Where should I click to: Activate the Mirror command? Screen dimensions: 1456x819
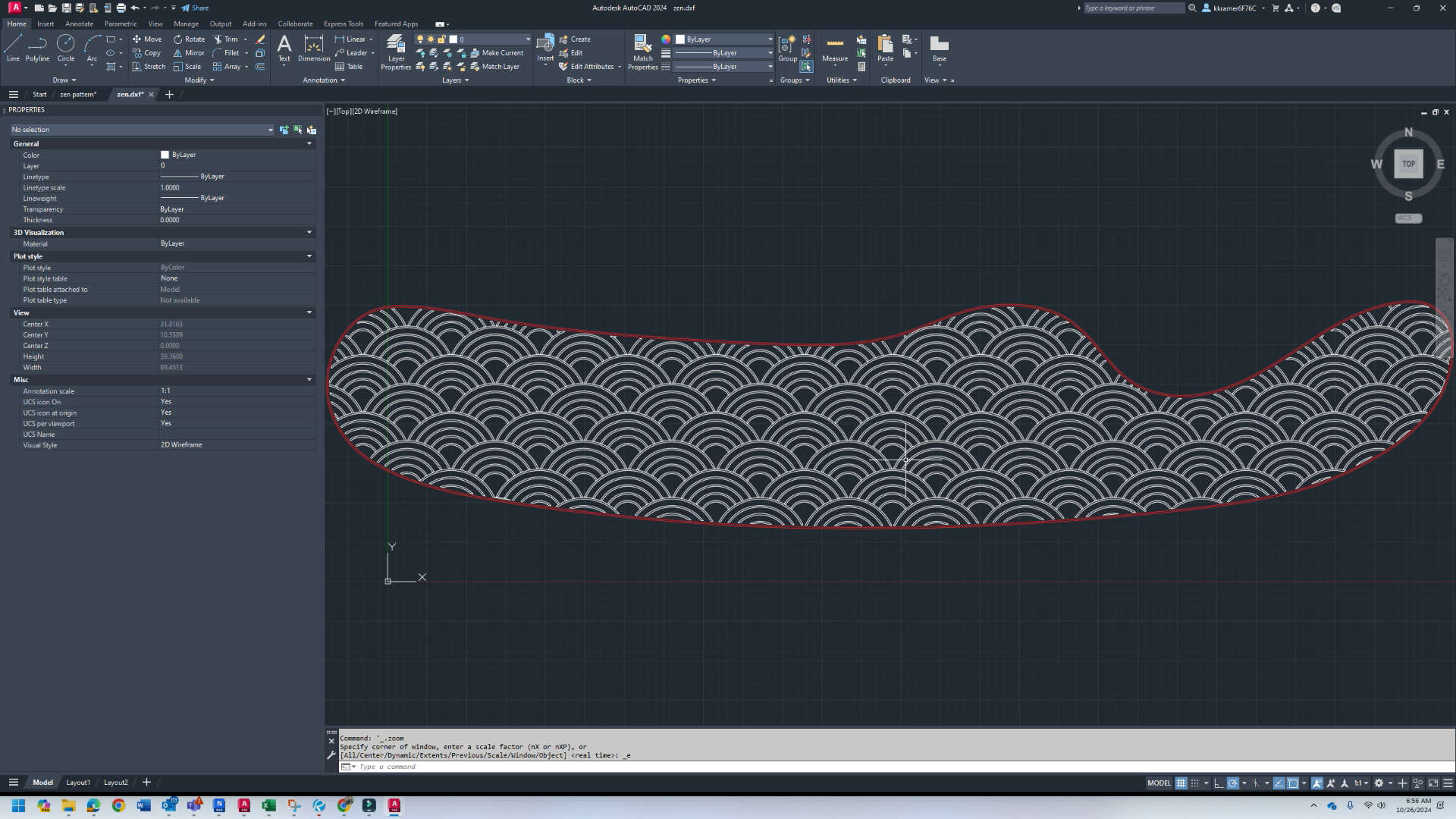189,53
